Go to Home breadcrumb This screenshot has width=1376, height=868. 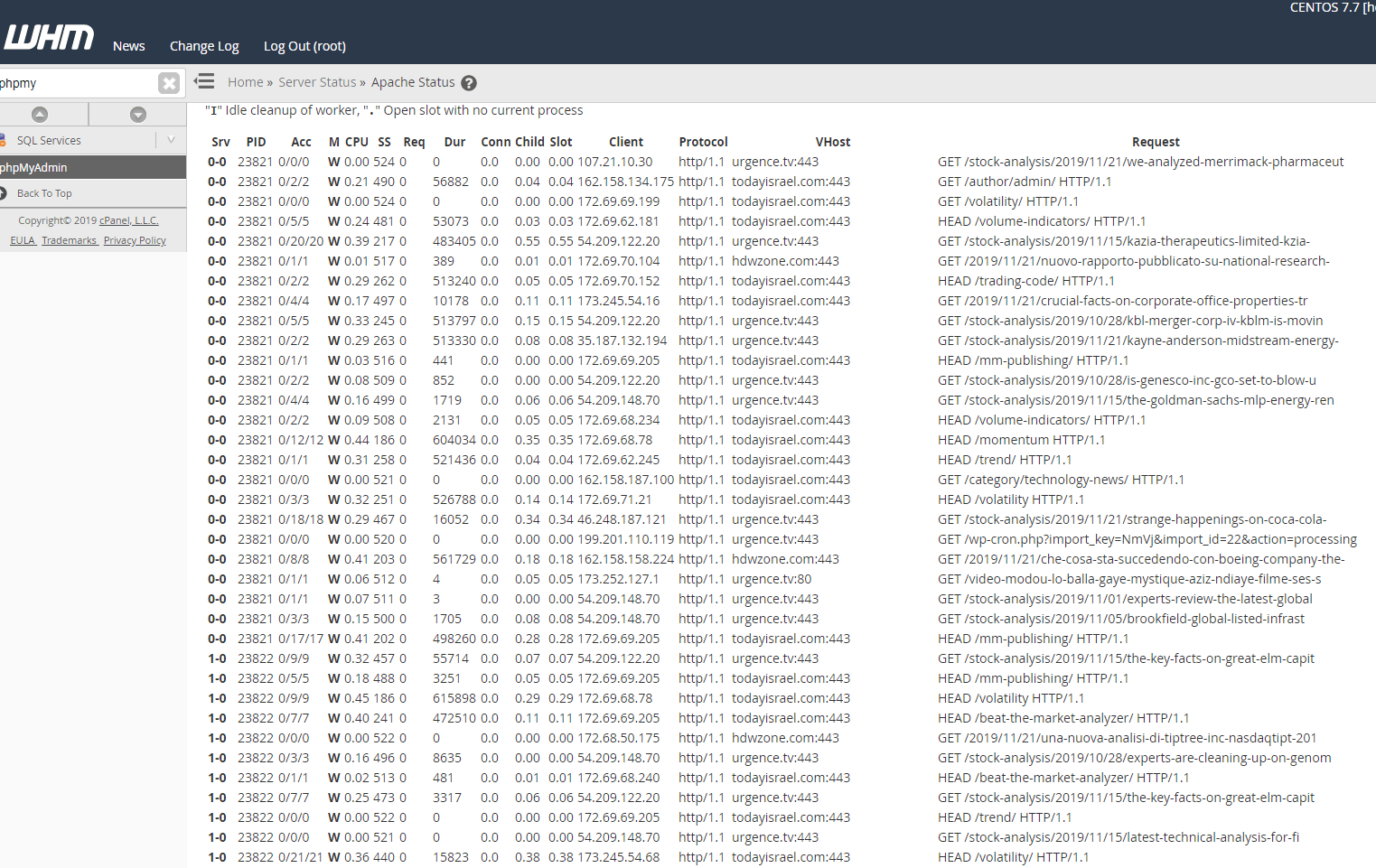pyautogui.click(x=245, y=82)
